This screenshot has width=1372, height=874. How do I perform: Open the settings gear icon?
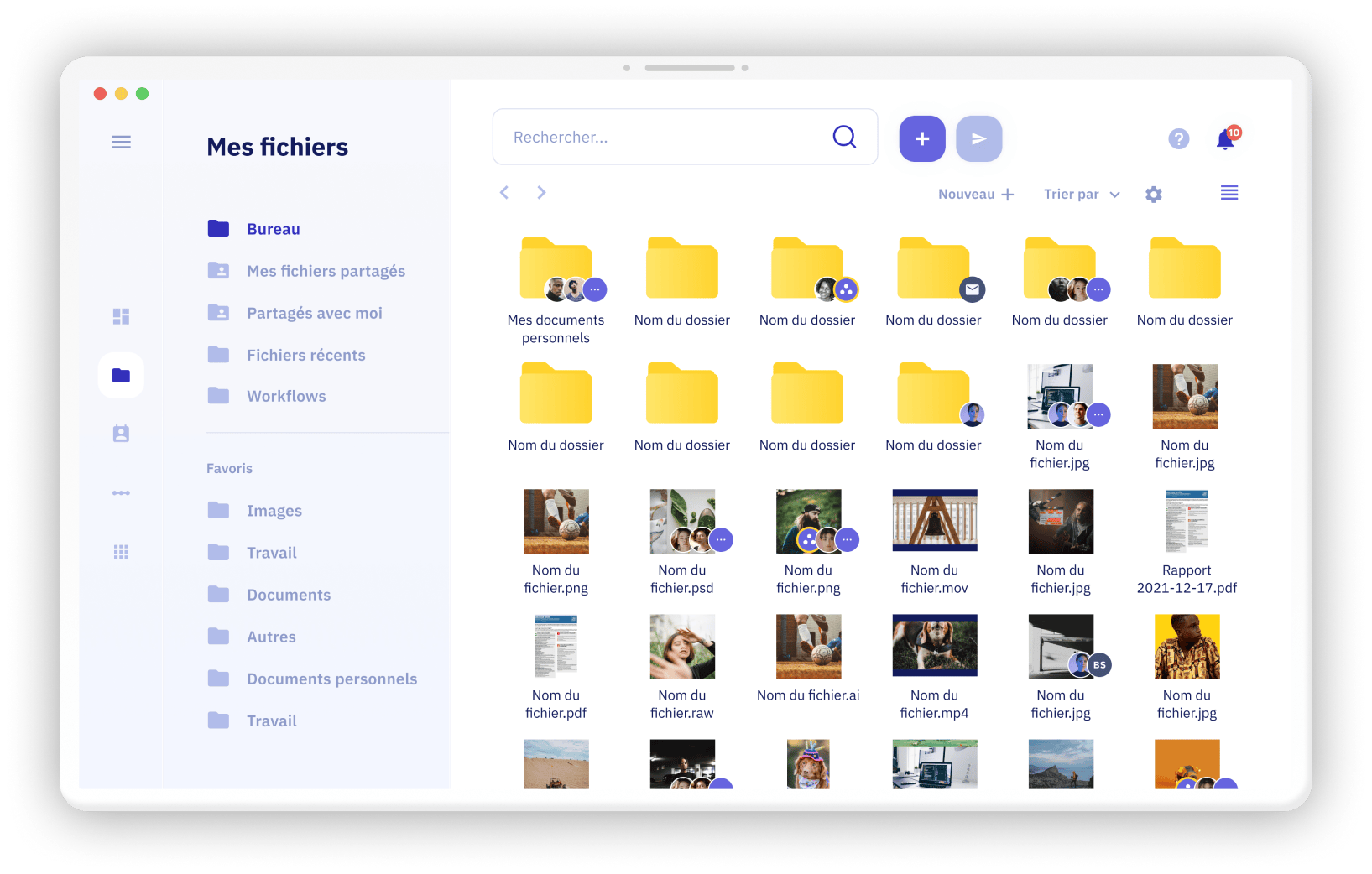click(1153, 195)
